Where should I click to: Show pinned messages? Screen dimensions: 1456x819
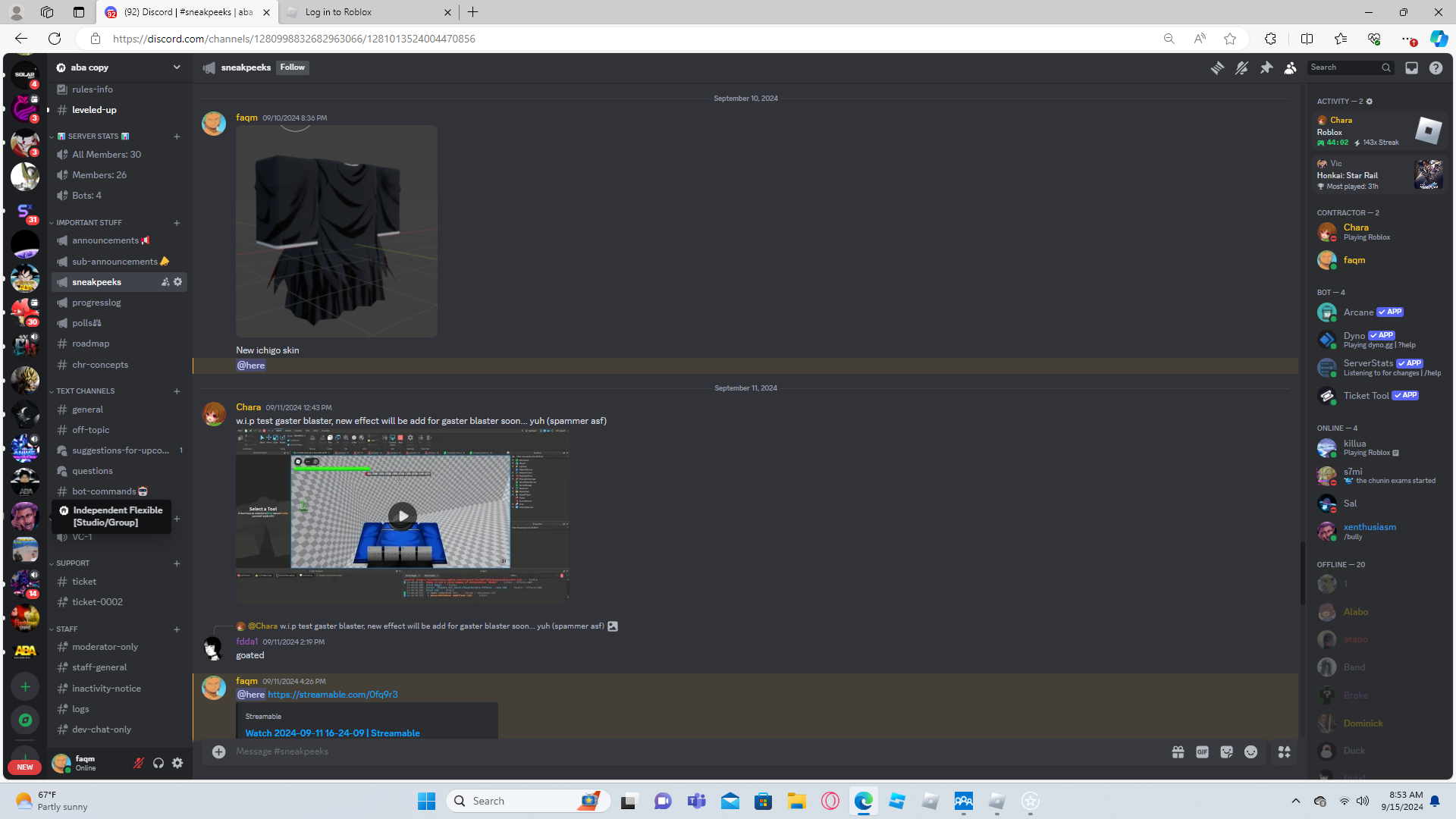[1266, 68]
